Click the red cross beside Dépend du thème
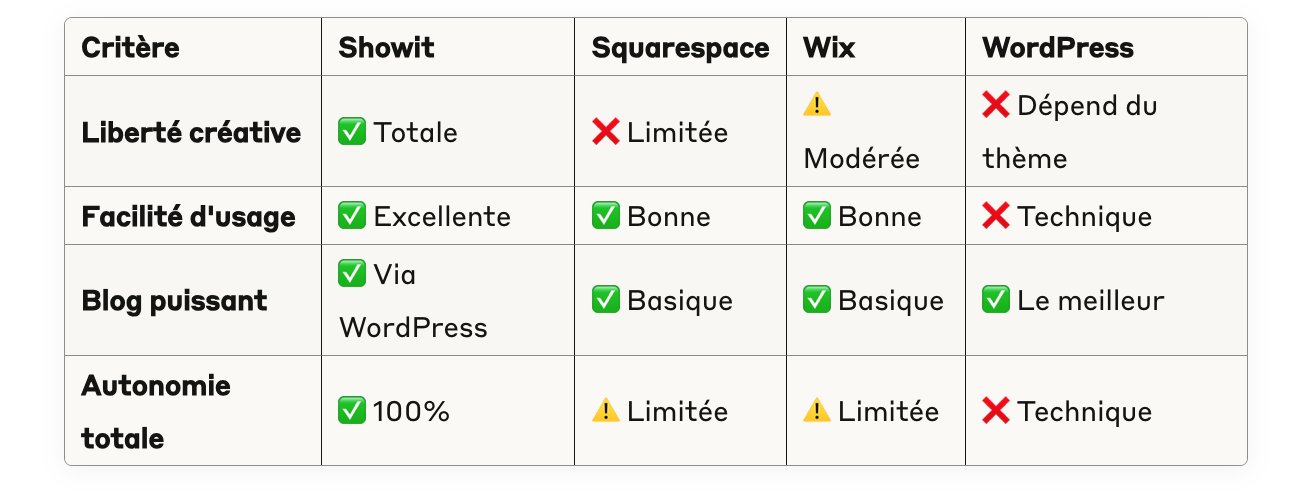The height and width of the screenshot is (492, 1306). 996,104
